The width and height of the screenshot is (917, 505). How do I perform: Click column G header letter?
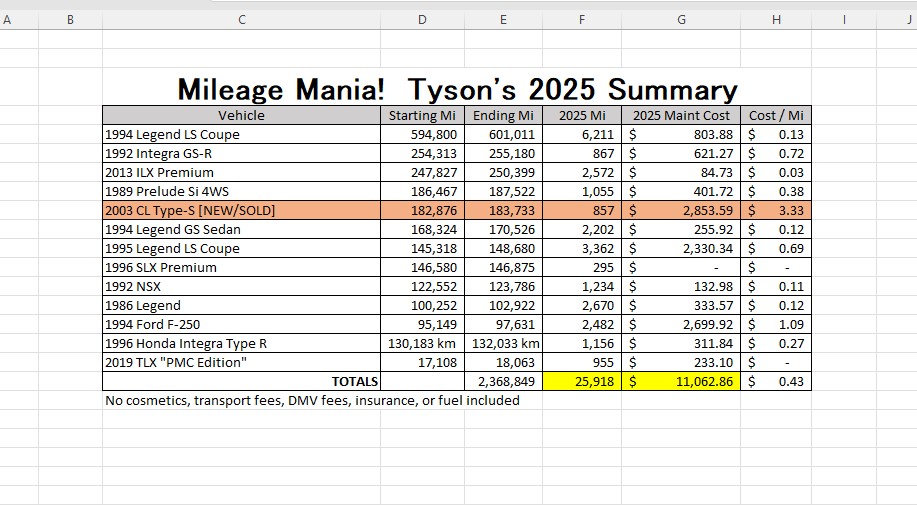[681, 18]
